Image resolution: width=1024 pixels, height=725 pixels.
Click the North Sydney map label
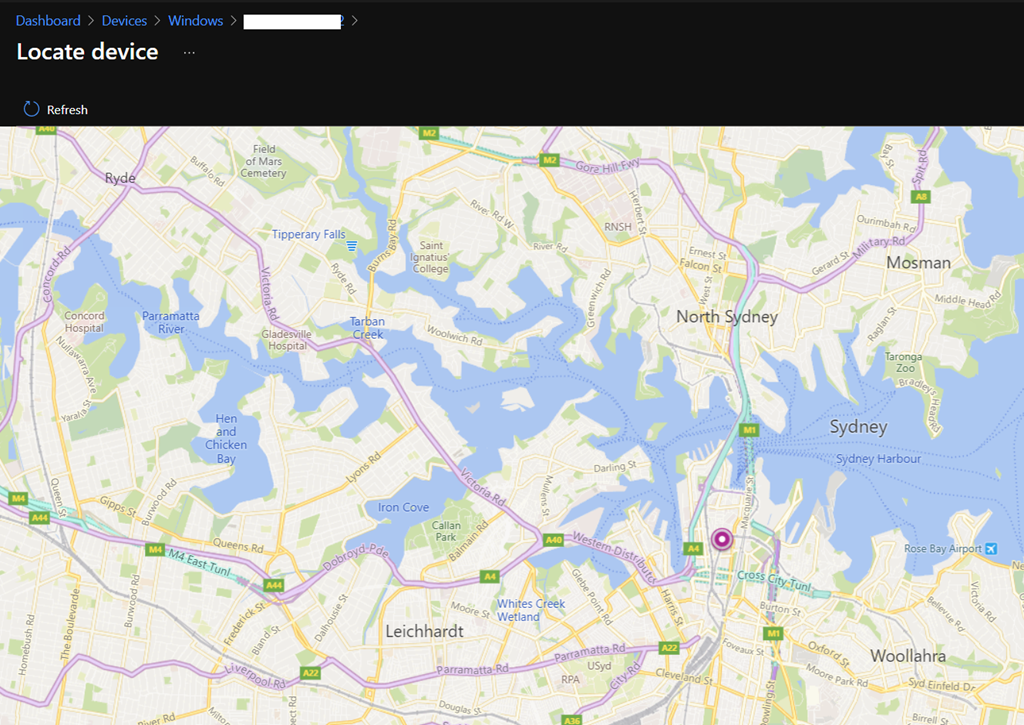click(727, 316)
